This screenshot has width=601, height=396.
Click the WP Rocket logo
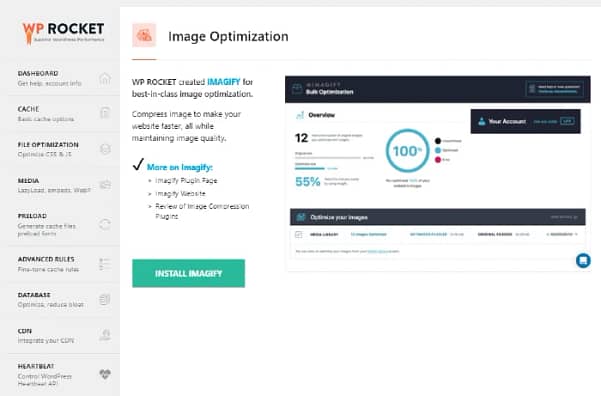(x=63, y=33)
